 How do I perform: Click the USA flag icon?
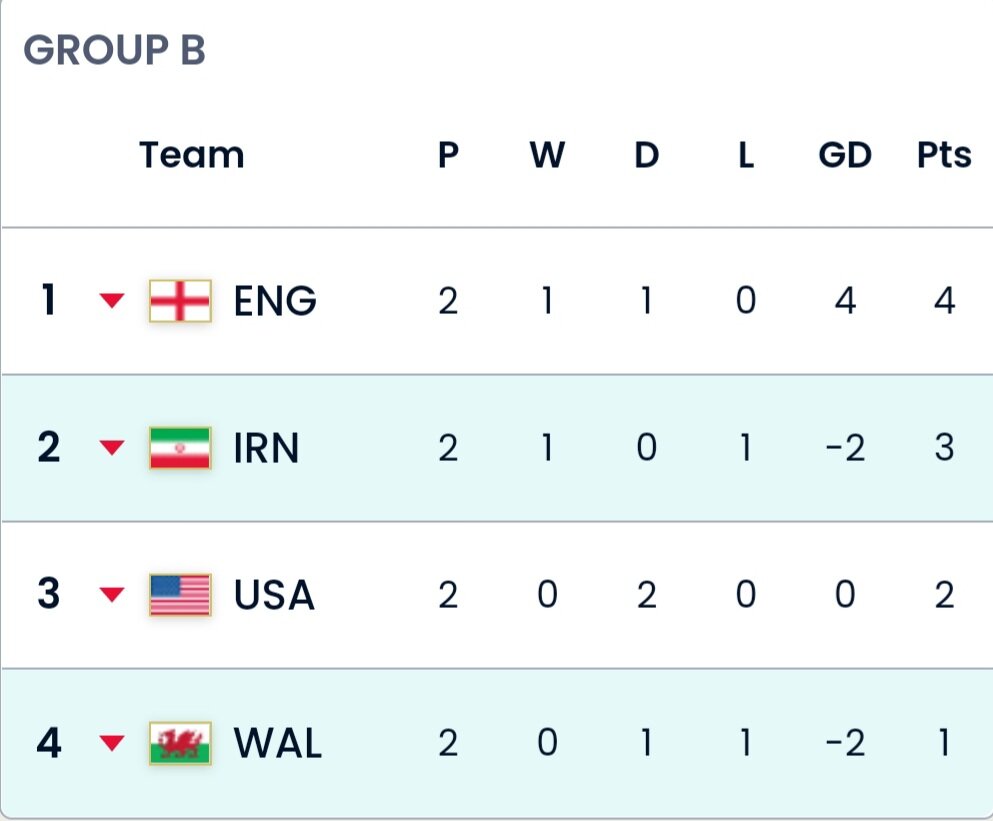coord(180,595)
